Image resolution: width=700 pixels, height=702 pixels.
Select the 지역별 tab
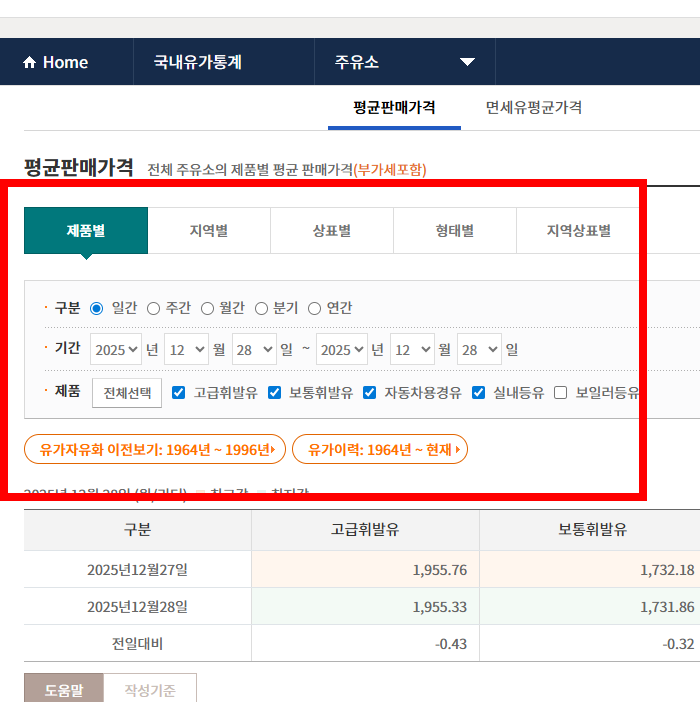click(209, 231)
